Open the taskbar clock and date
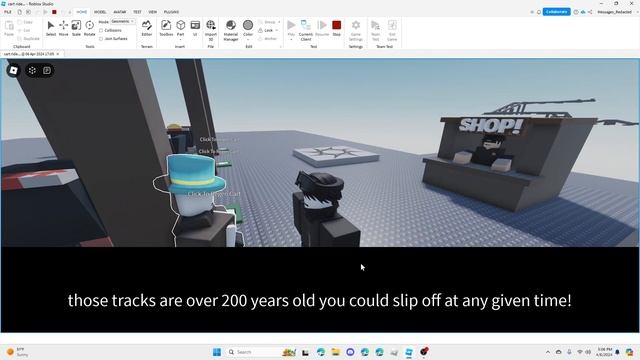640x360 pixels. click(604, 352)
